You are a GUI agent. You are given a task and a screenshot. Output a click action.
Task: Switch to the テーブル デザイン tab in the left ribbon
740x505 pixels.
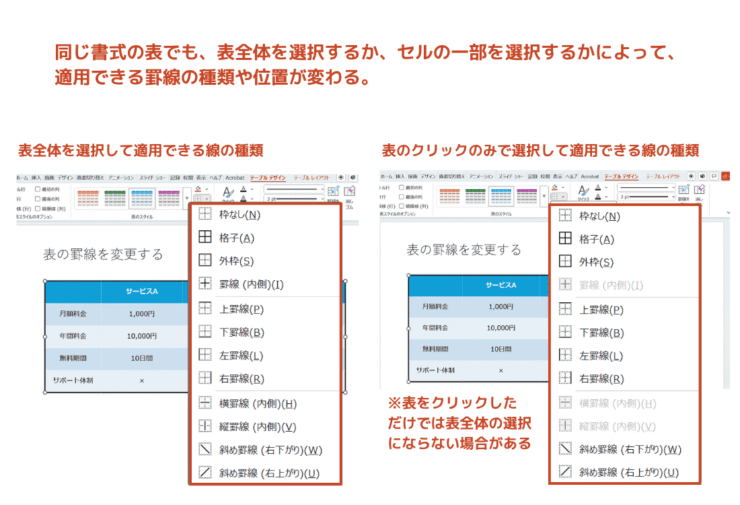pyautogui.click(x=268, y=178)
